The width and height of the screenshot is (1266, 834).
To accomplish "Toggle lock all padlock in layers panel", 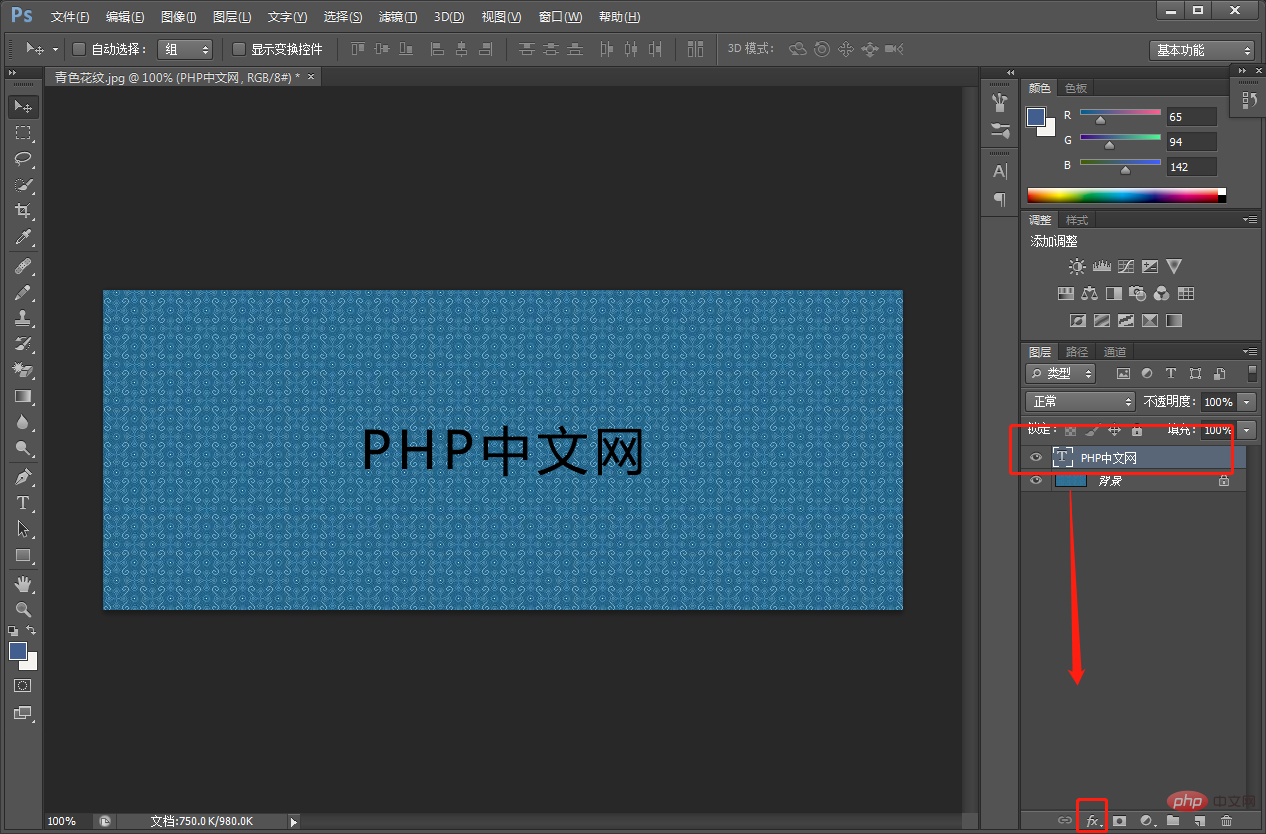I will [1137, 431].
